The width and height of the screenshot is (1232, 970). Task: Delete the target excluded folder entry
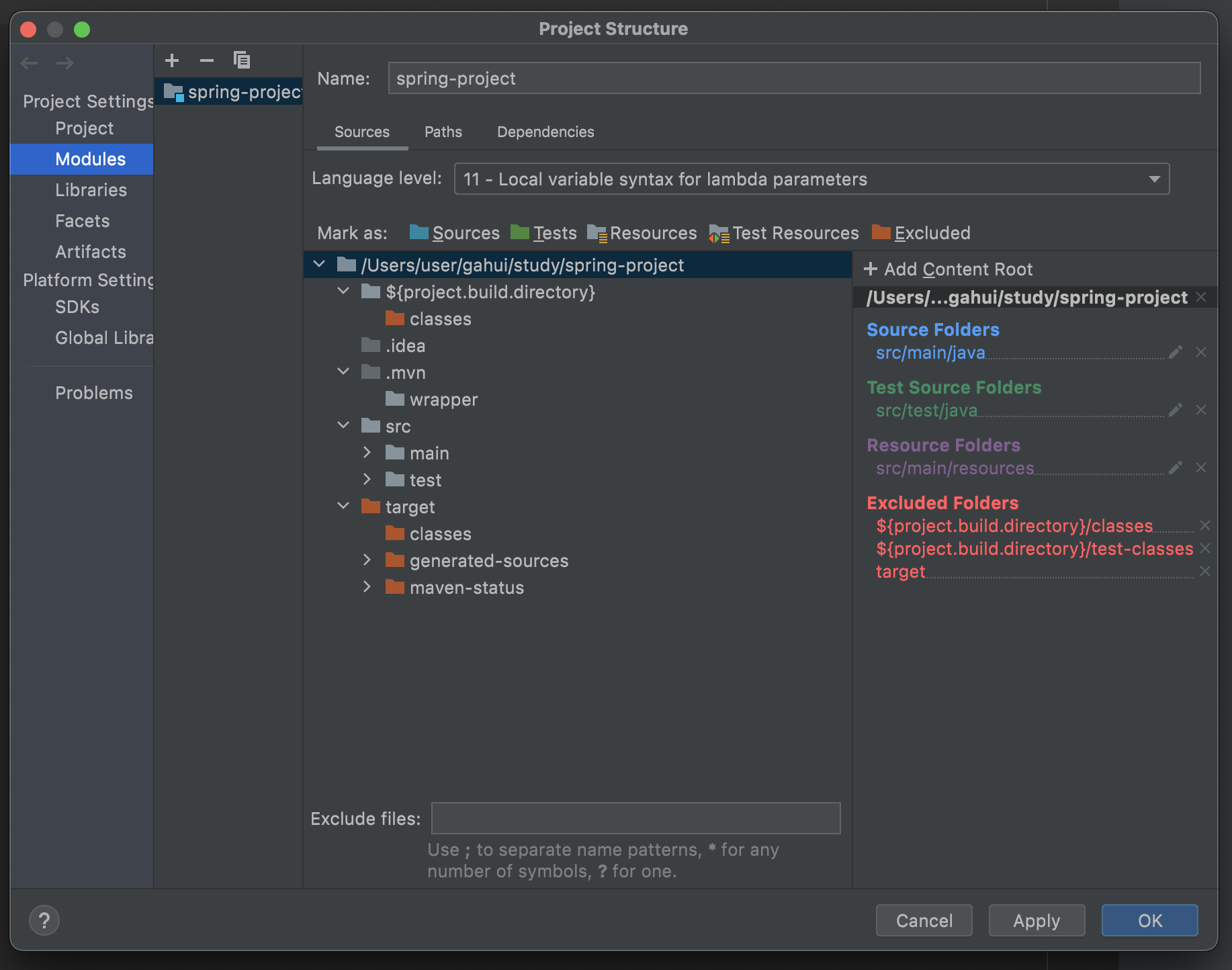click(1205, 572)
